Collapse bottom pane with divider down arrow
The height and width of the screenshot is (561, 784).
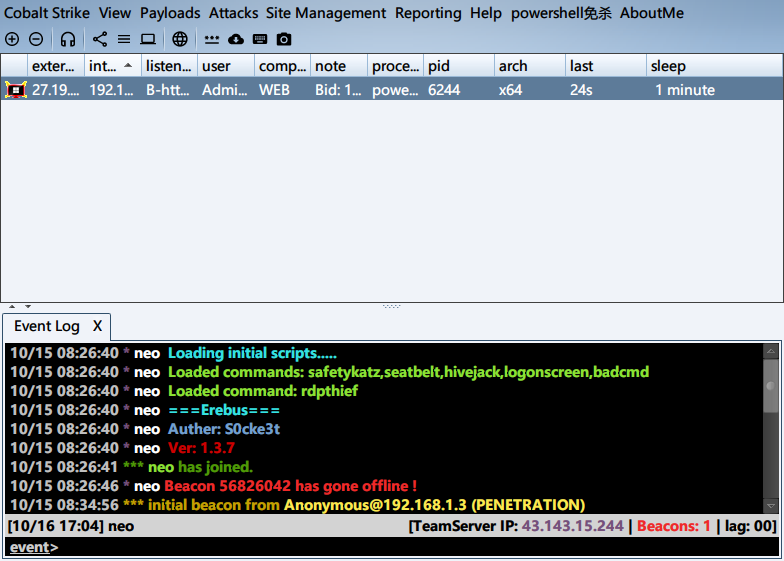[x=28, y=306]
